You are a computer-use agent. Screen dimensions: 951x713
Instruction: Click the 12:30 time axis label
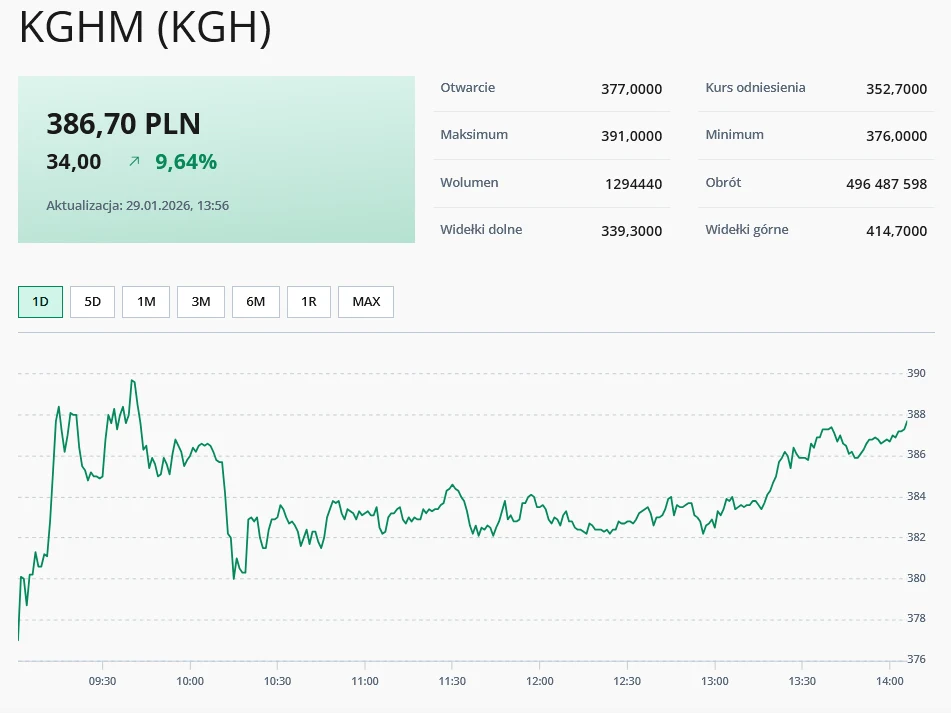[627, 681]
